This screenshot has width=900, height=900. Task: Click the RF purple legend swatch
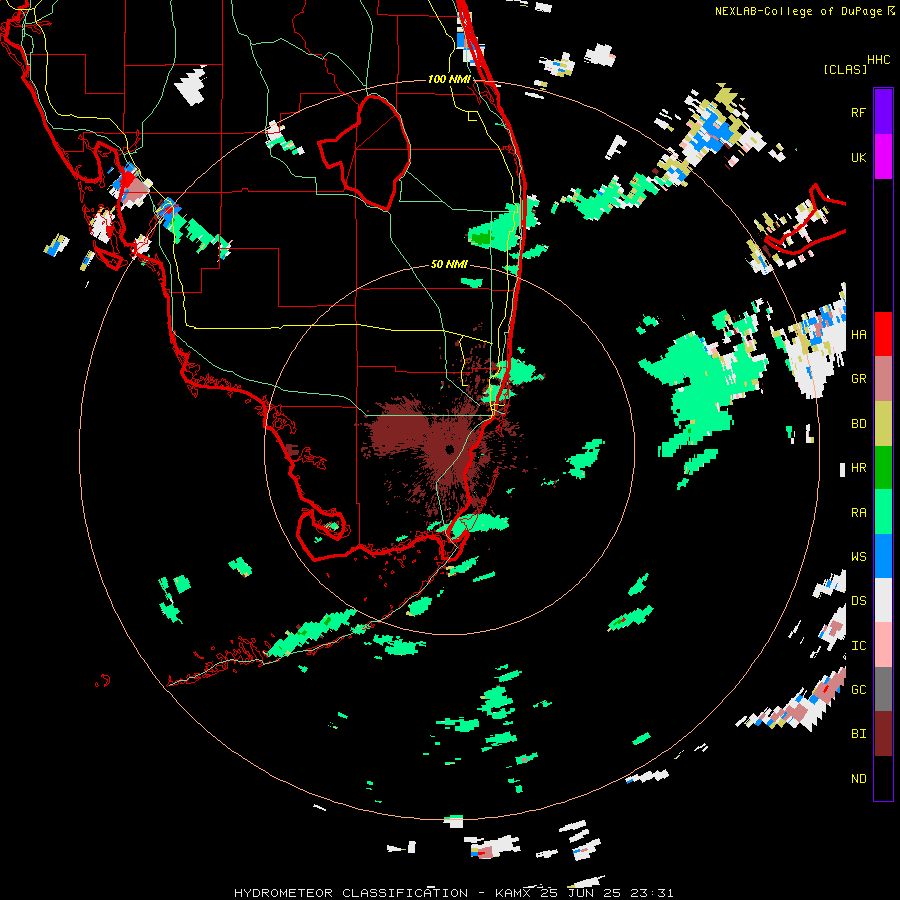883,111
